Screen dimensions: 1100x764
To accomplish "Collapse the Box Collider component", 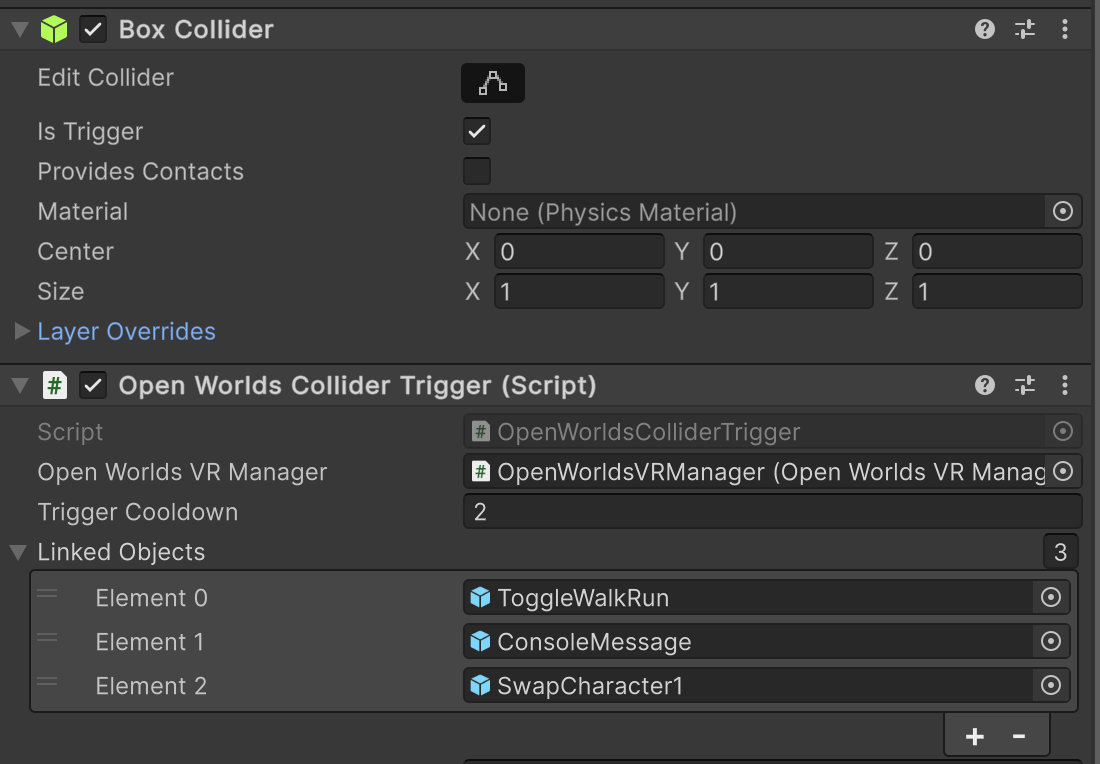I will click(x=18, y=29).
